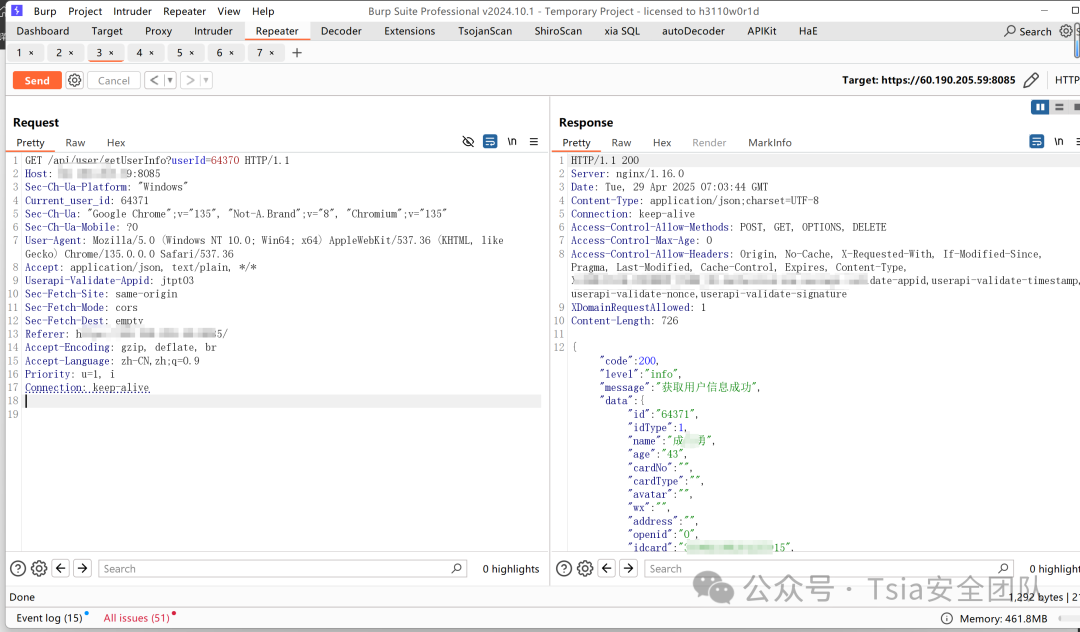Open the Intruder menu in menu bar
This screenshot has width=1080, height=632.
pyautogui.click(x=132, y=11)
